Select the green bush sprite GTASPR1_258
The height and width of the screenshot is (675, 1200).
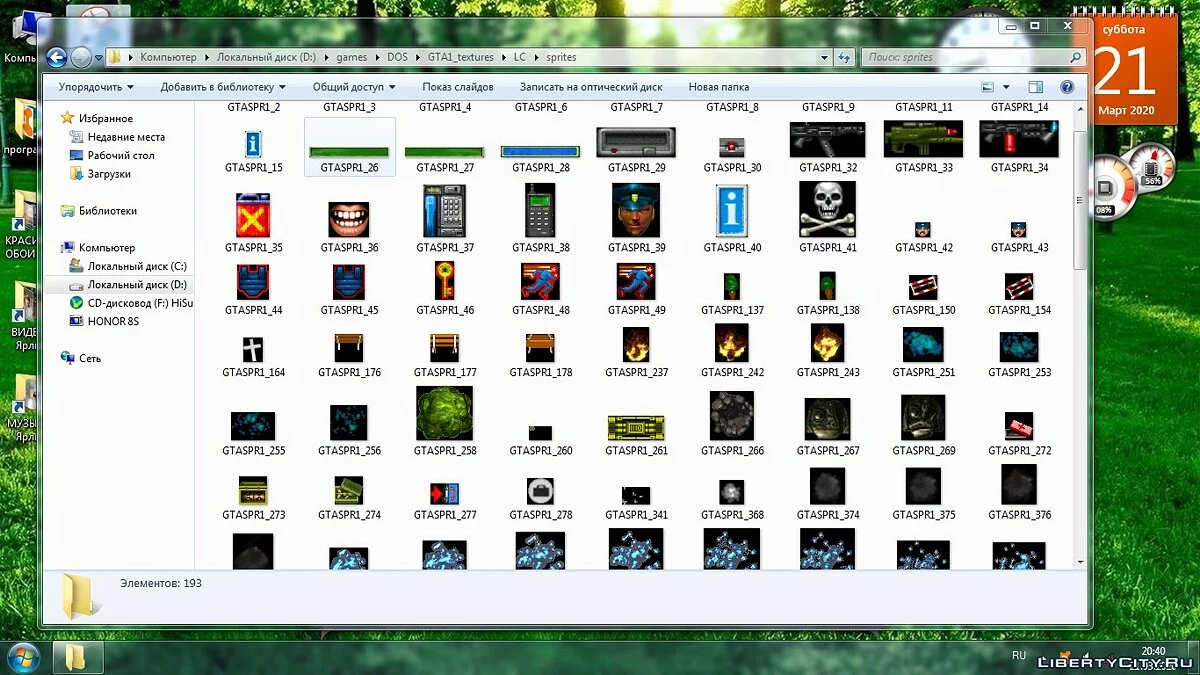[x=445, y=414]
